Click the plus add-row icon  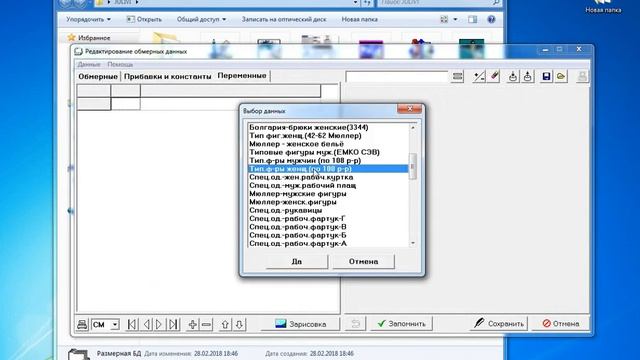coord(193,324)
